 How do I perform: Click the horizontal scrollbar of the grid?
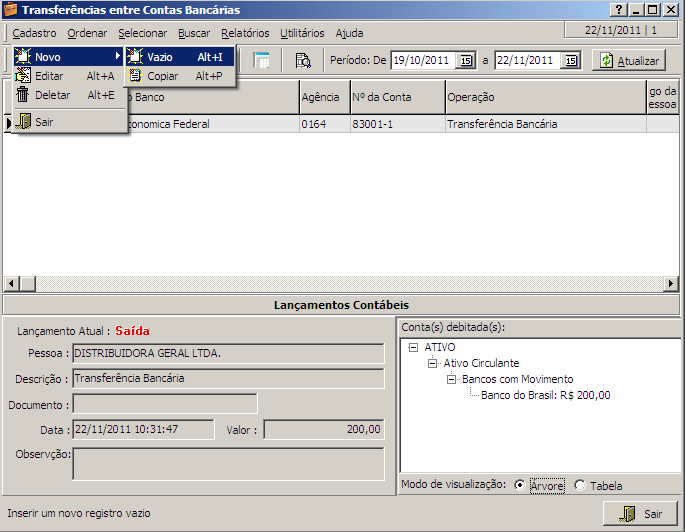(x=340, y=284)
